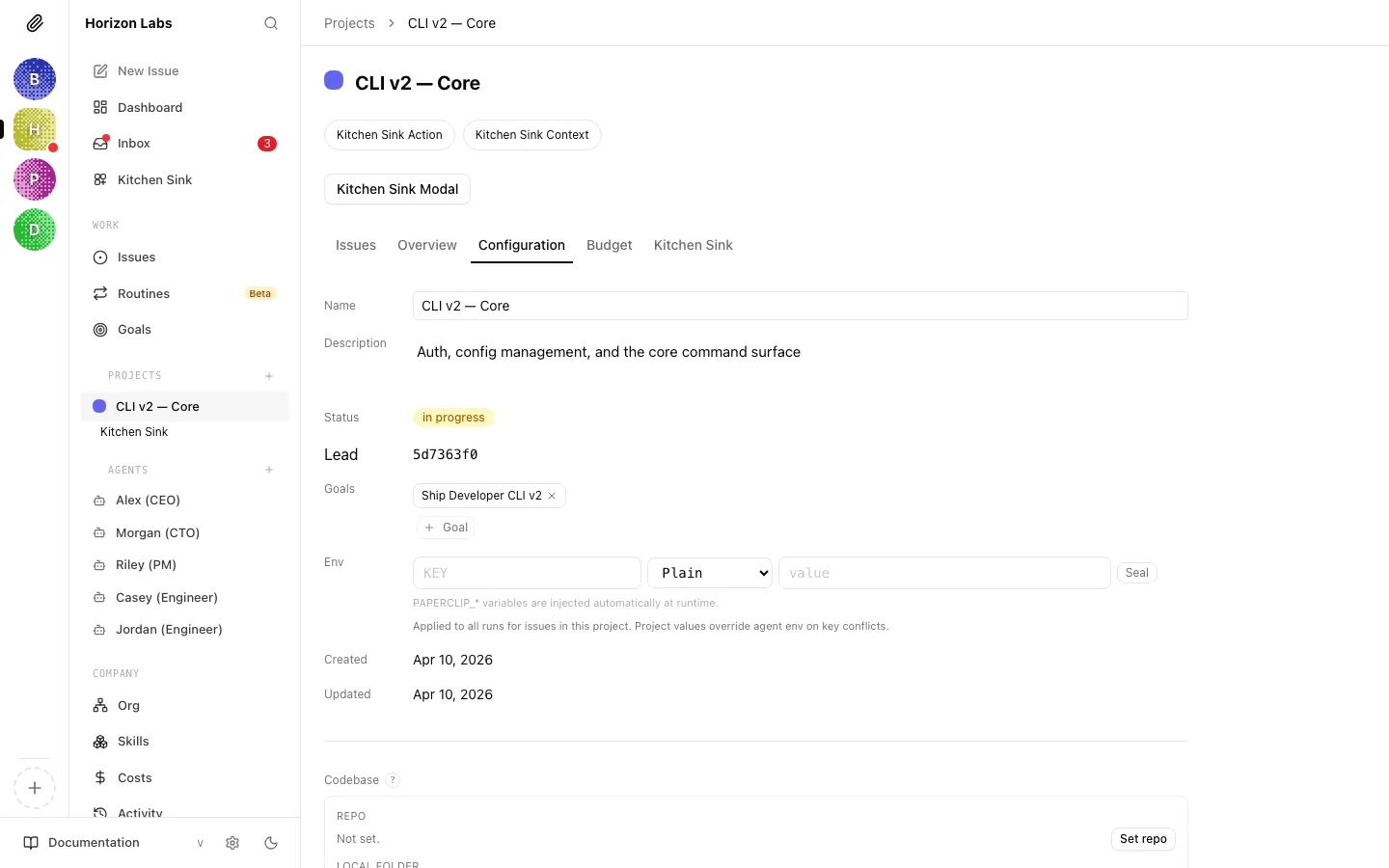Open Kitchen Sink in top navigation
Viewport: 1389px width, 868px height.
(184, 179)
